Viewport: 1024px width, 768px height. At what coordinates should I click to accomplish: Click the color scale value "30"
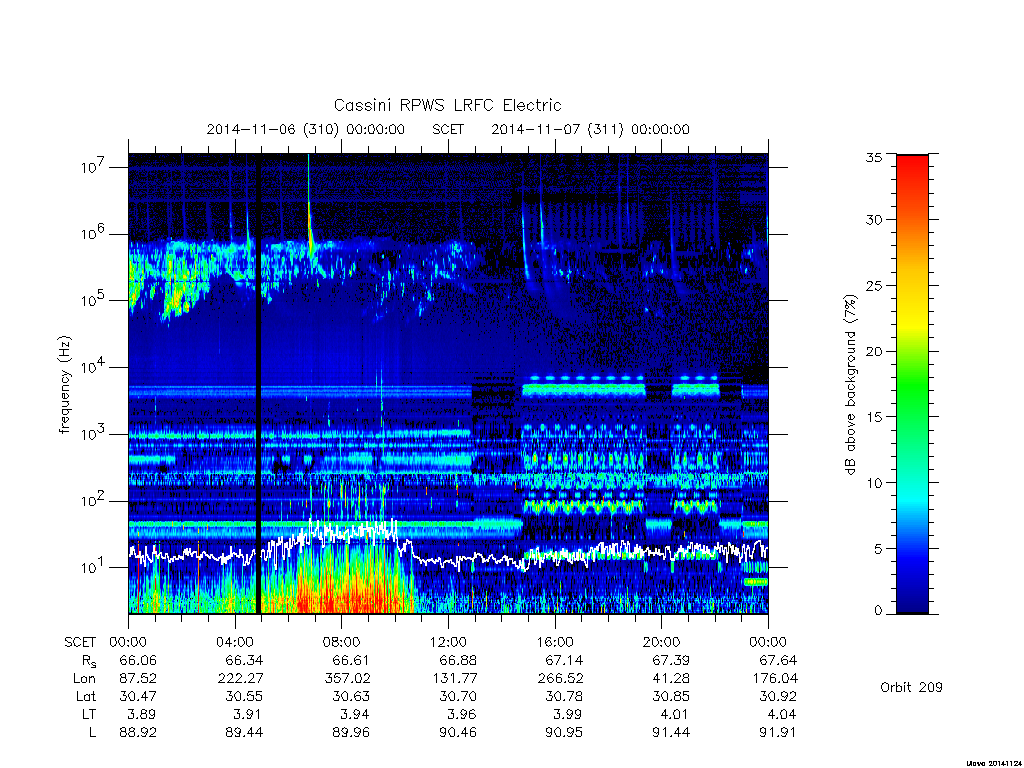(x=873, y=220)
